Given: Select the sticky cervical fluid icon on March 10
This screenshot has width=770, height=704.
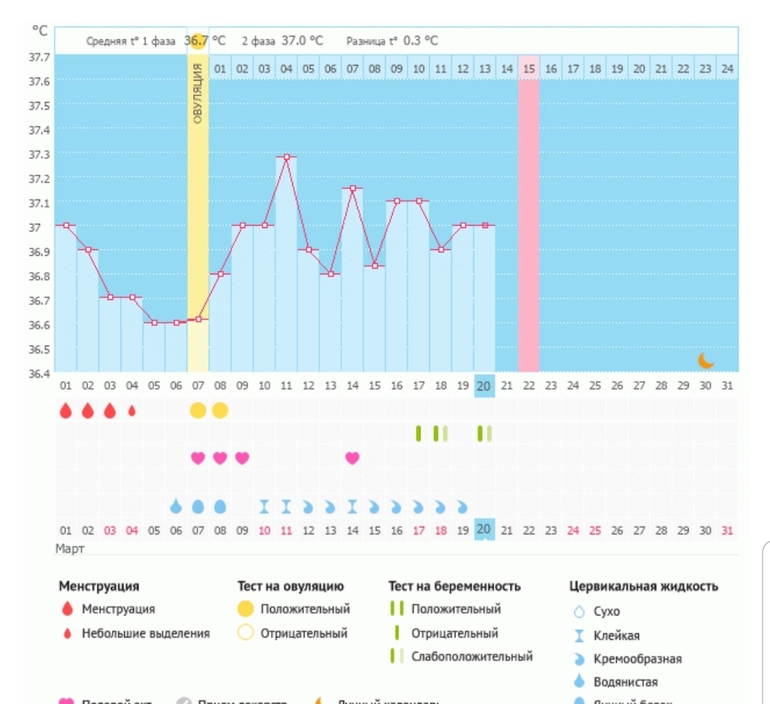Looking at the screenshot, I should pos(264,506).
